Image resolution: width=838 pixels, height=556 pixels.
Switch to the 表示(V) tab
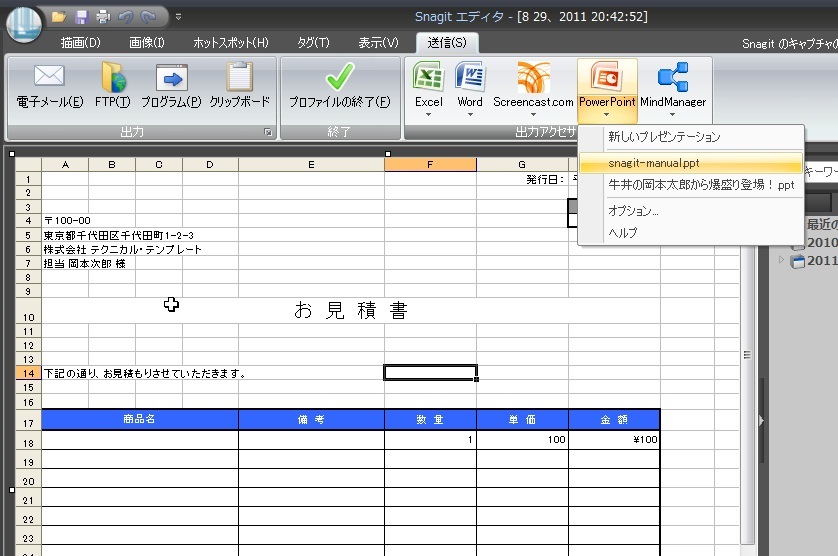(x=378, y=43)
